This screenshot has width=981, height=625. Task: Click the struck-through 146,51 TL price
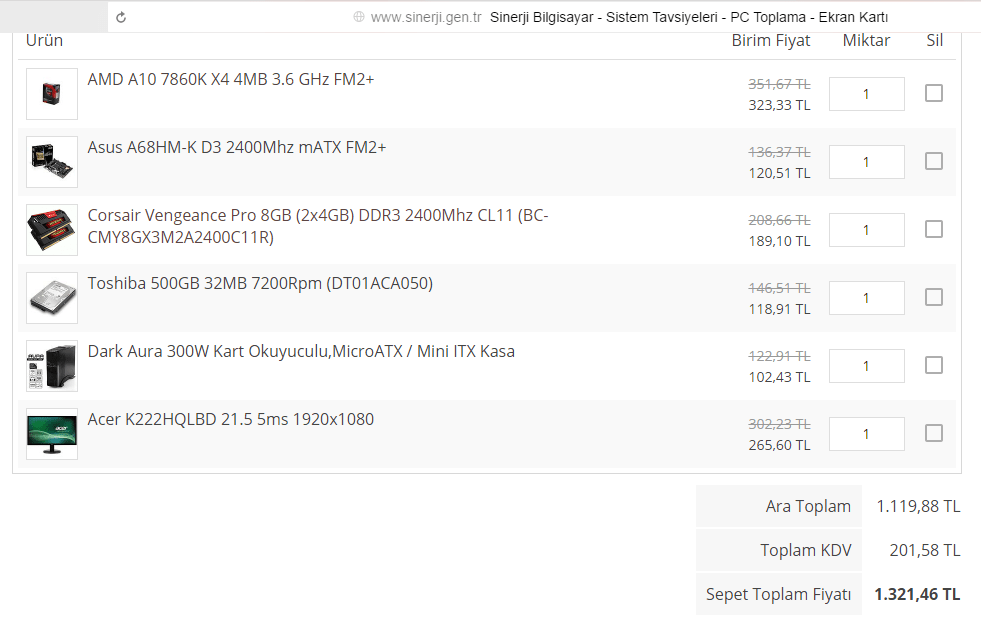[780, 288]
